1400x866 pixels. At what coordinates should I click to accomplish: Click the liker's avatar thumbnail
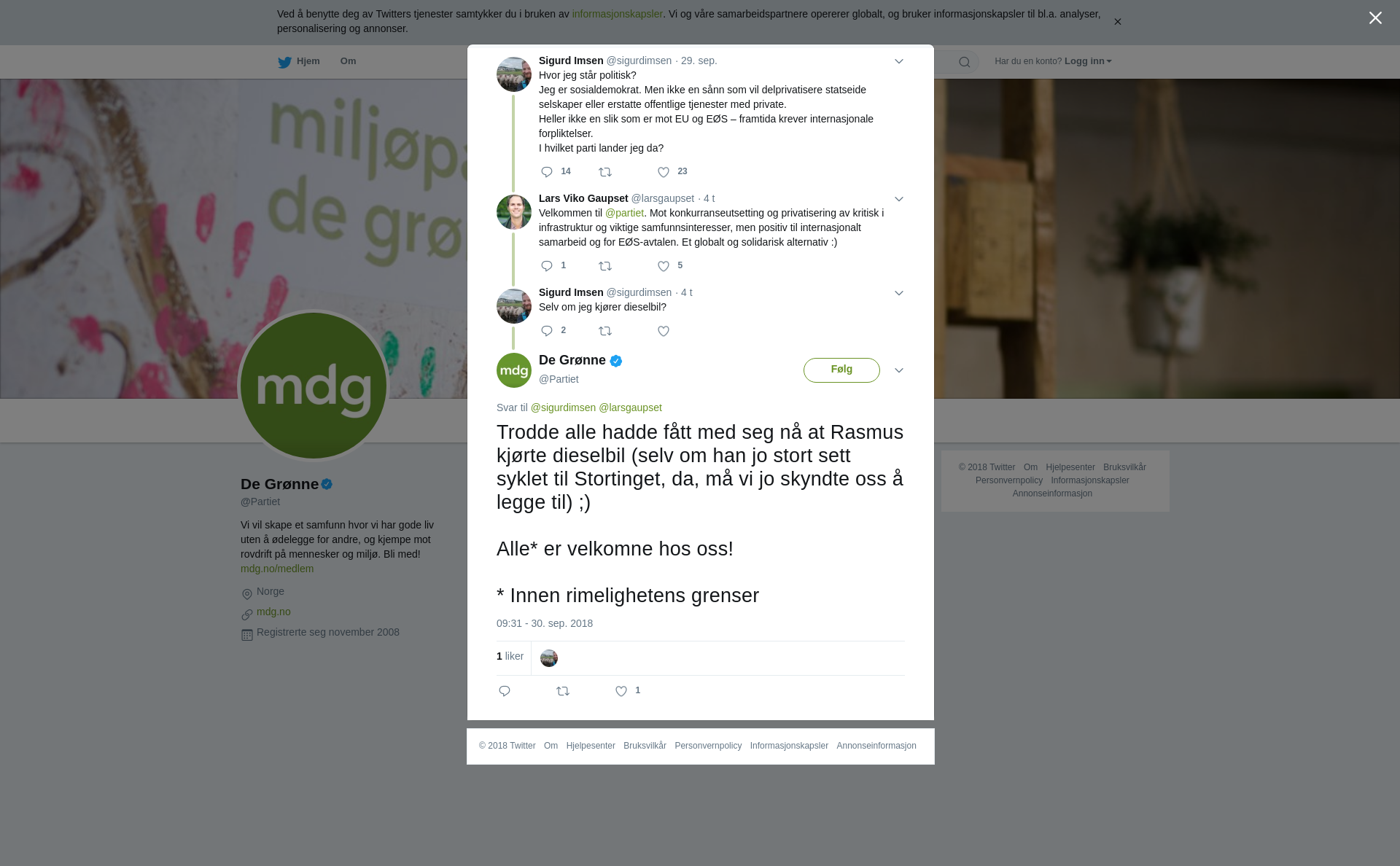[549, 658]
